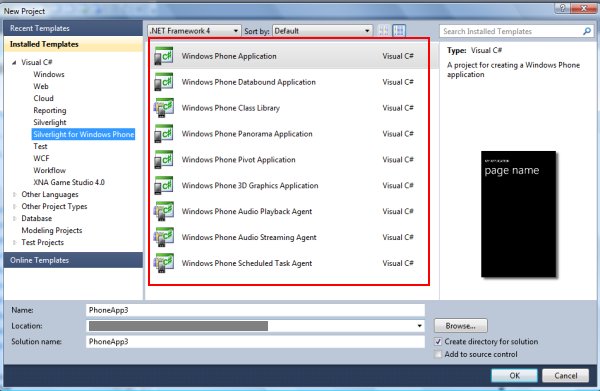
Task: Select Windows Phone Panorama Application text
Action: (247, 134)
